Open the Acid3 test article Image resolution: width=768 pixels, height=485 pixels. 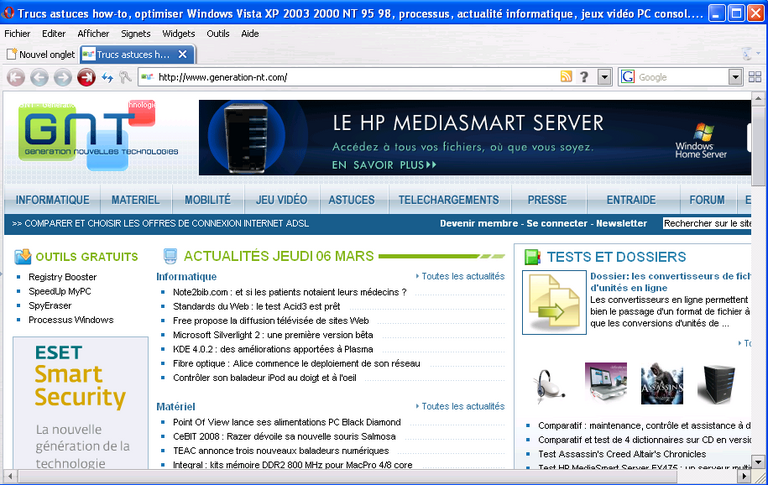click(257, 306)
